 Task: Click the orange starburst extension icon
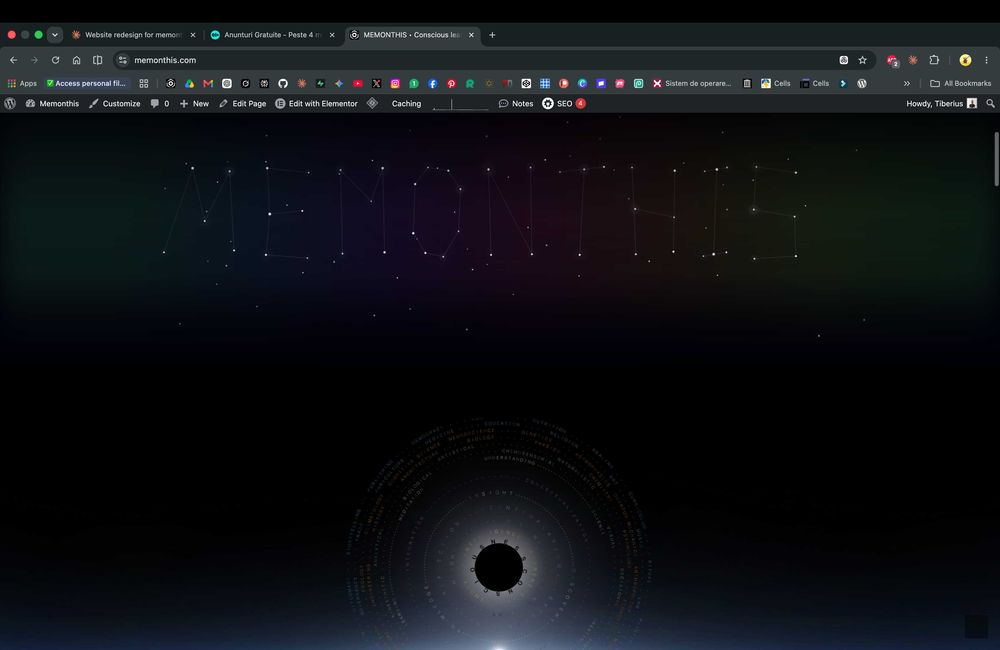click(x=913, y=60)
